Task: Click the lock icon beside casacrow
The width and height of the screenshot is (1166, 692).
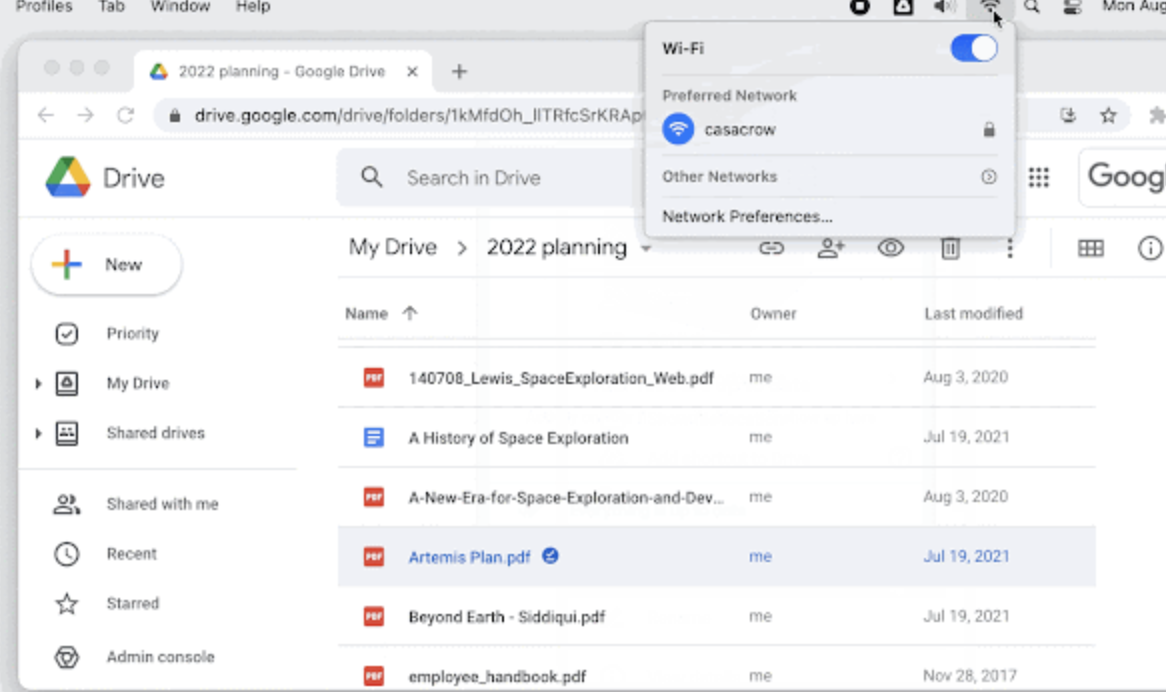Action: click(988, 129)
